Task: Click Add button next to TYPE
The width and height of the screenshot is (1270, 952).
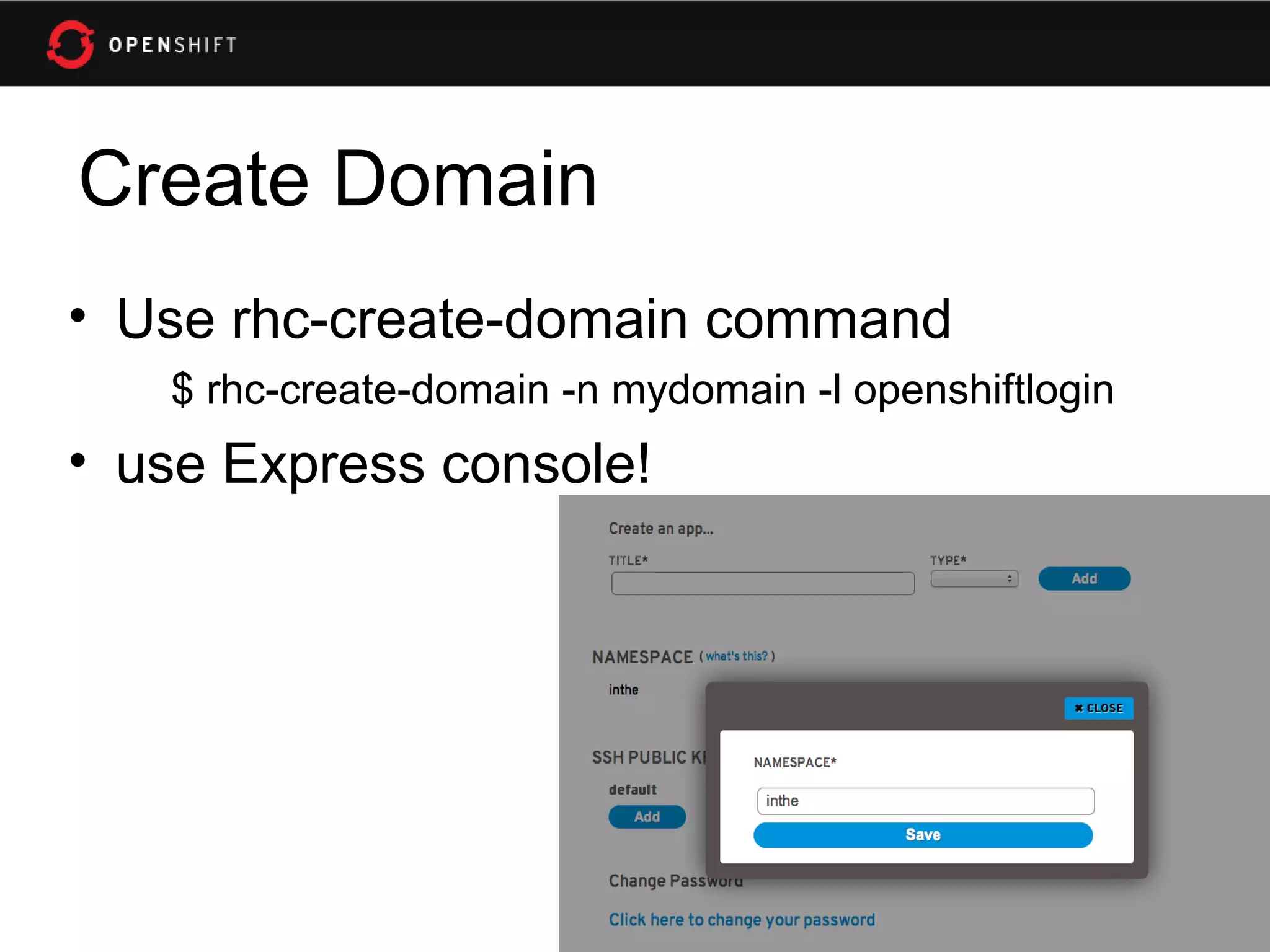Action: coord(1085,578)
